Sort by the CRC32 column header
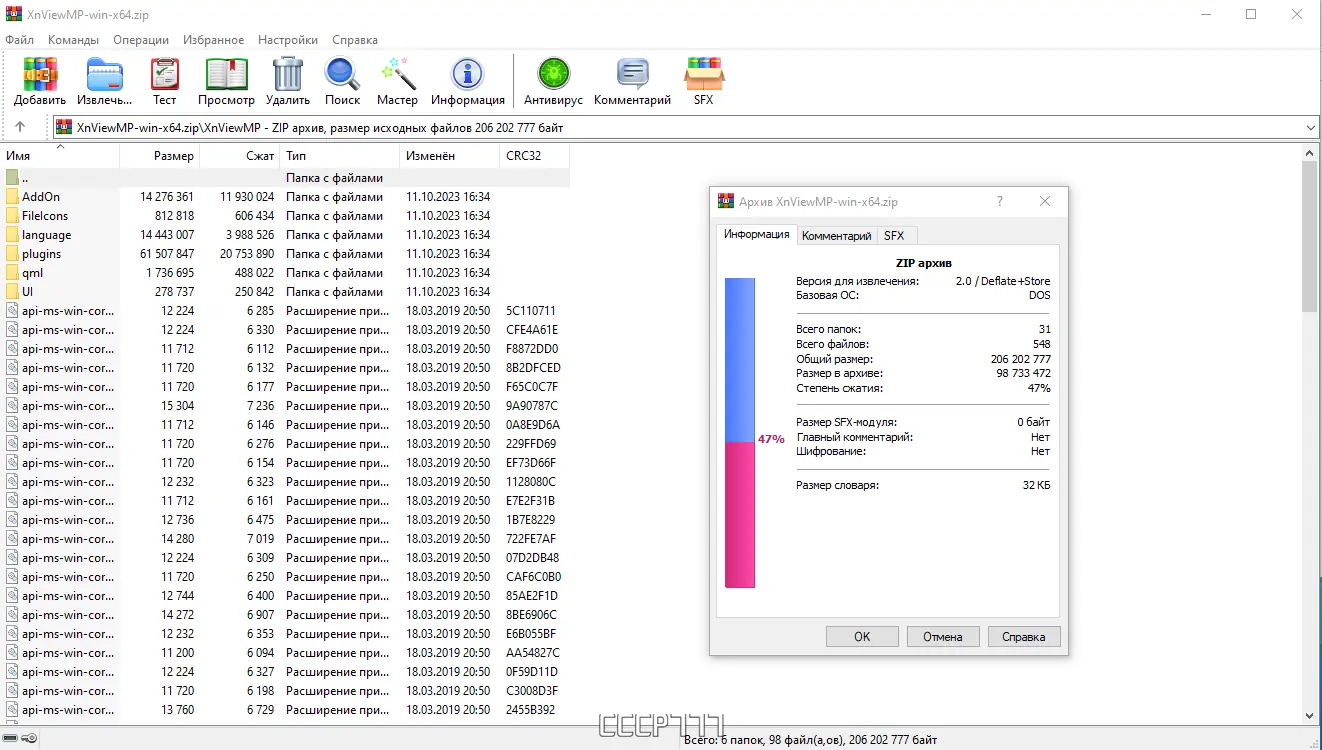The height and width of the screenshot is (750, 1322). 534,156
